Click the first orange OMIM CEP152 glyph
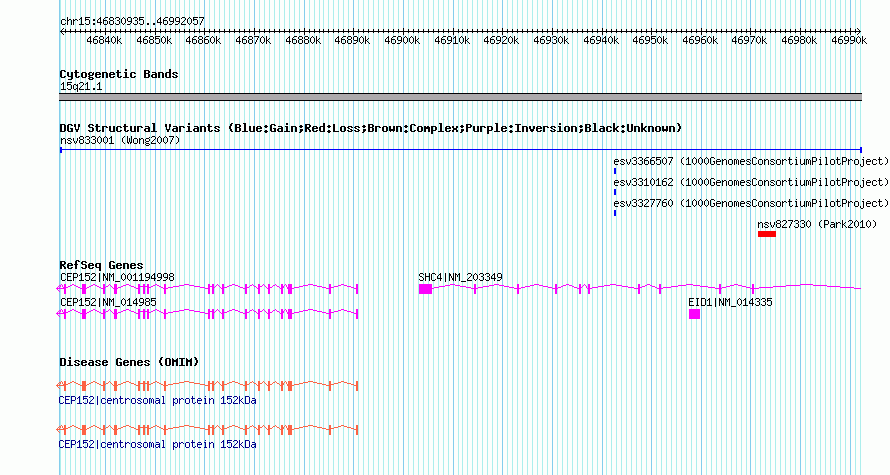The height and width of the screenshot is (475, 890). 208,386
